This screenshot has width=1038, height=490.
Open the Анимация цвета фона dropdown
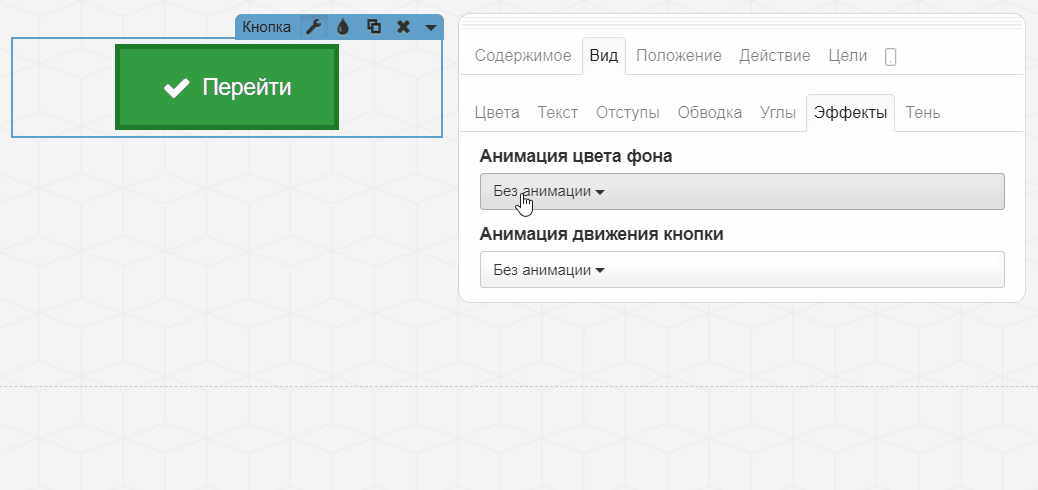point(741,191)
